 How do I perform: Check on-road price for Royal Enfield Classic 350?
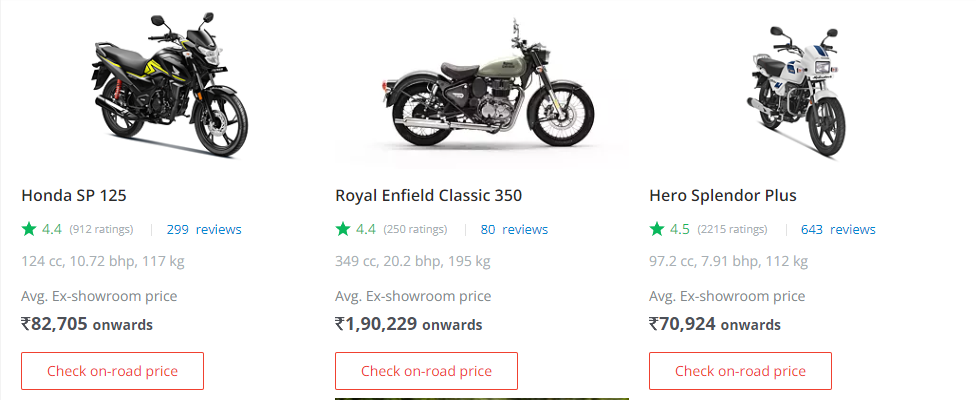tap(426, 371)
